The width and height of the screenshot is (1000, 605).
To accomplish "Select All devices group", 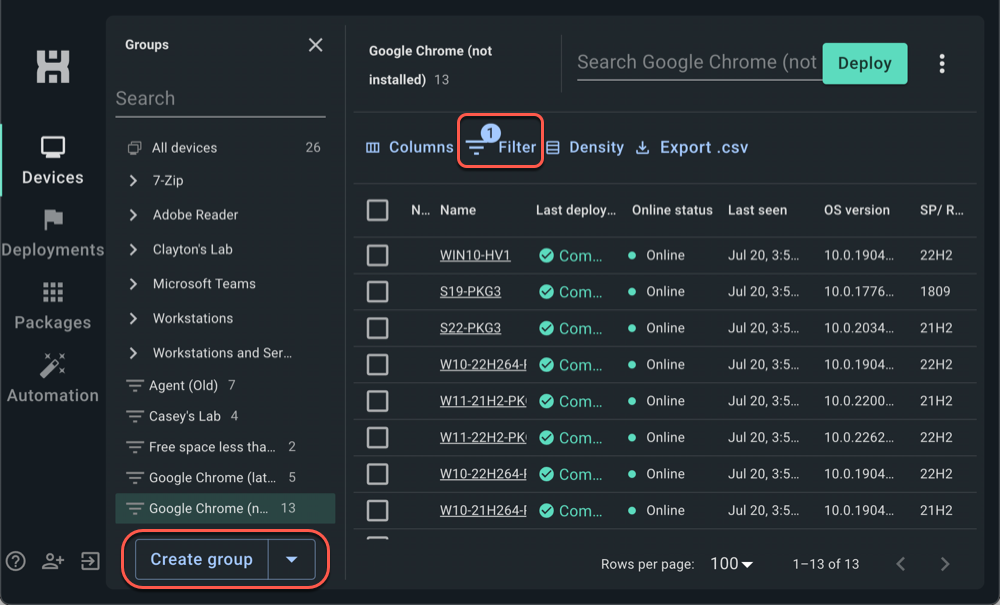I will pos(224,147).
